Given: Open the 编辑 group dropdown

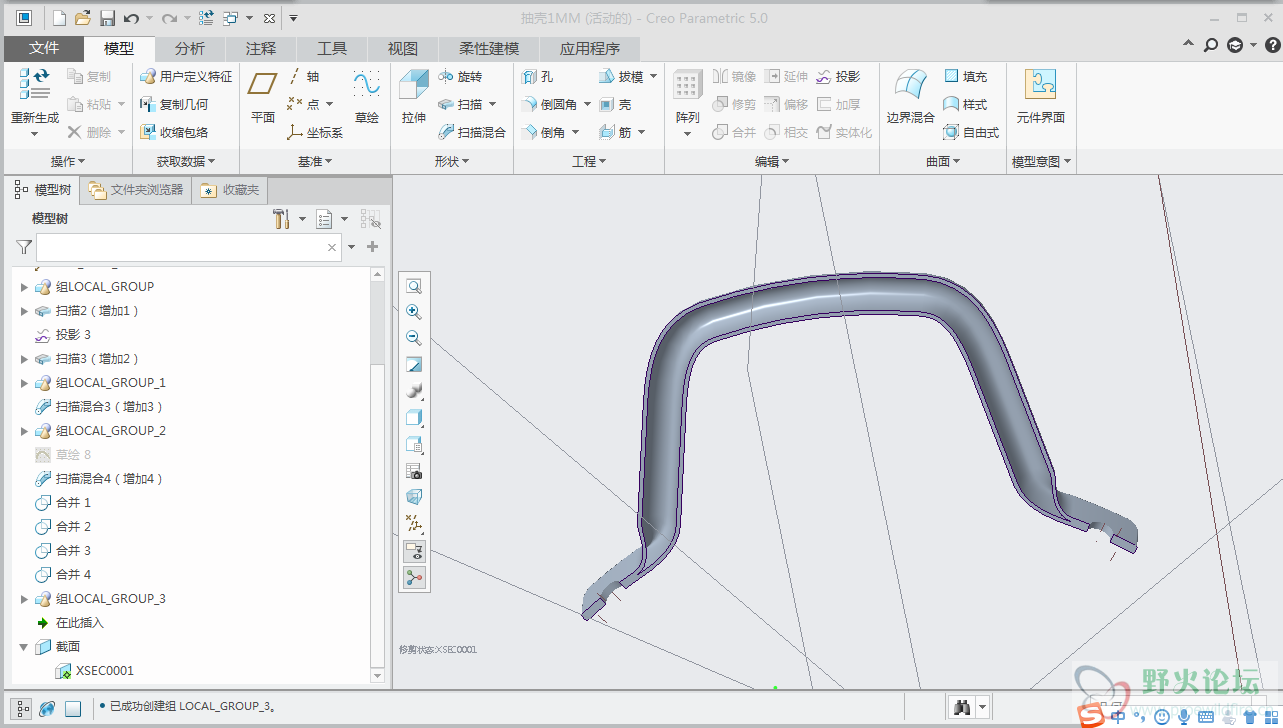Looking at the screenshot, I should pyautogui.click(x=772, y=161).
